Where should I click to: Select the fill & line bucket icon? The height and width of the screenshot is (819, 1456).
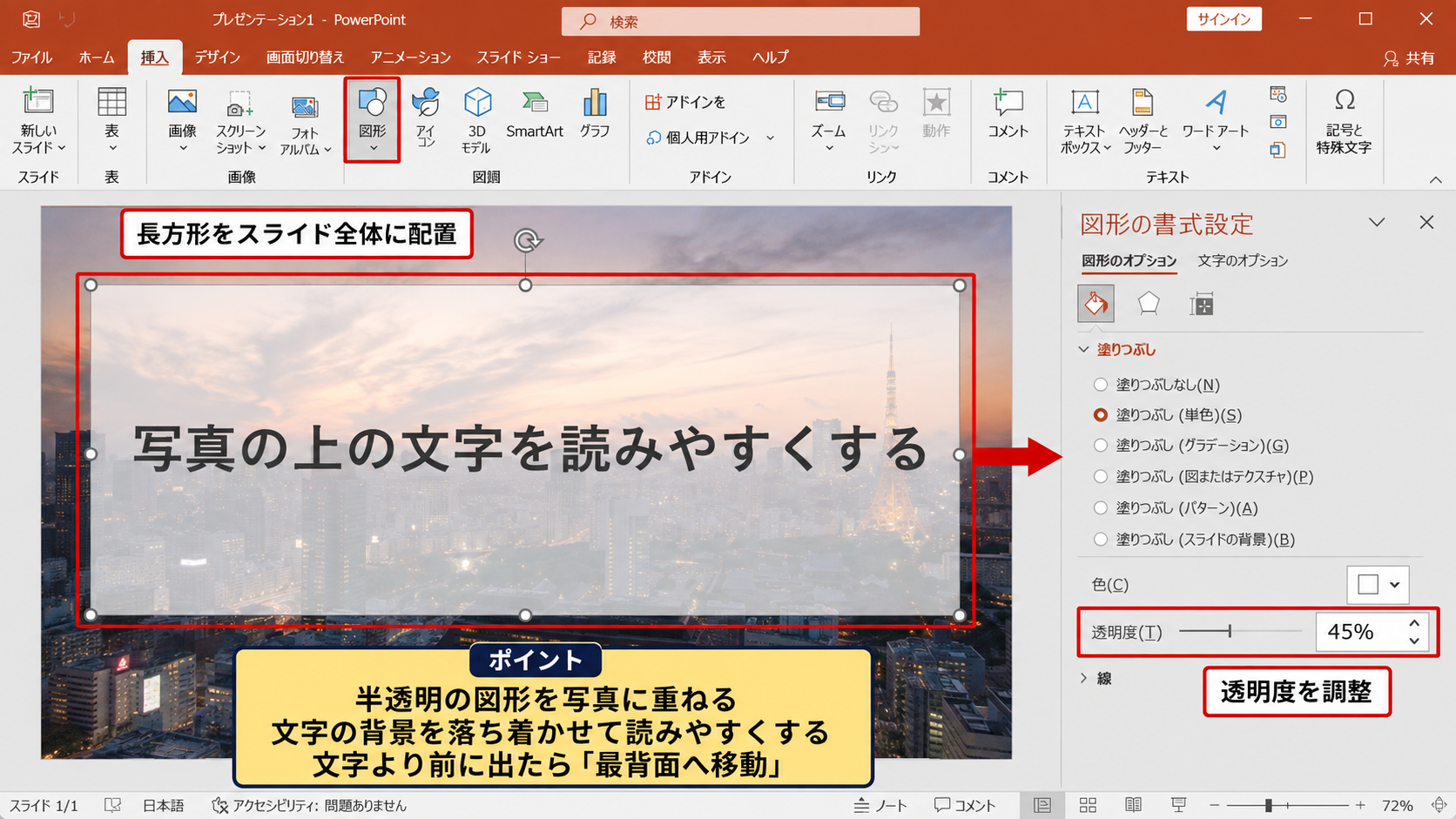click(x=1095, y=304)
